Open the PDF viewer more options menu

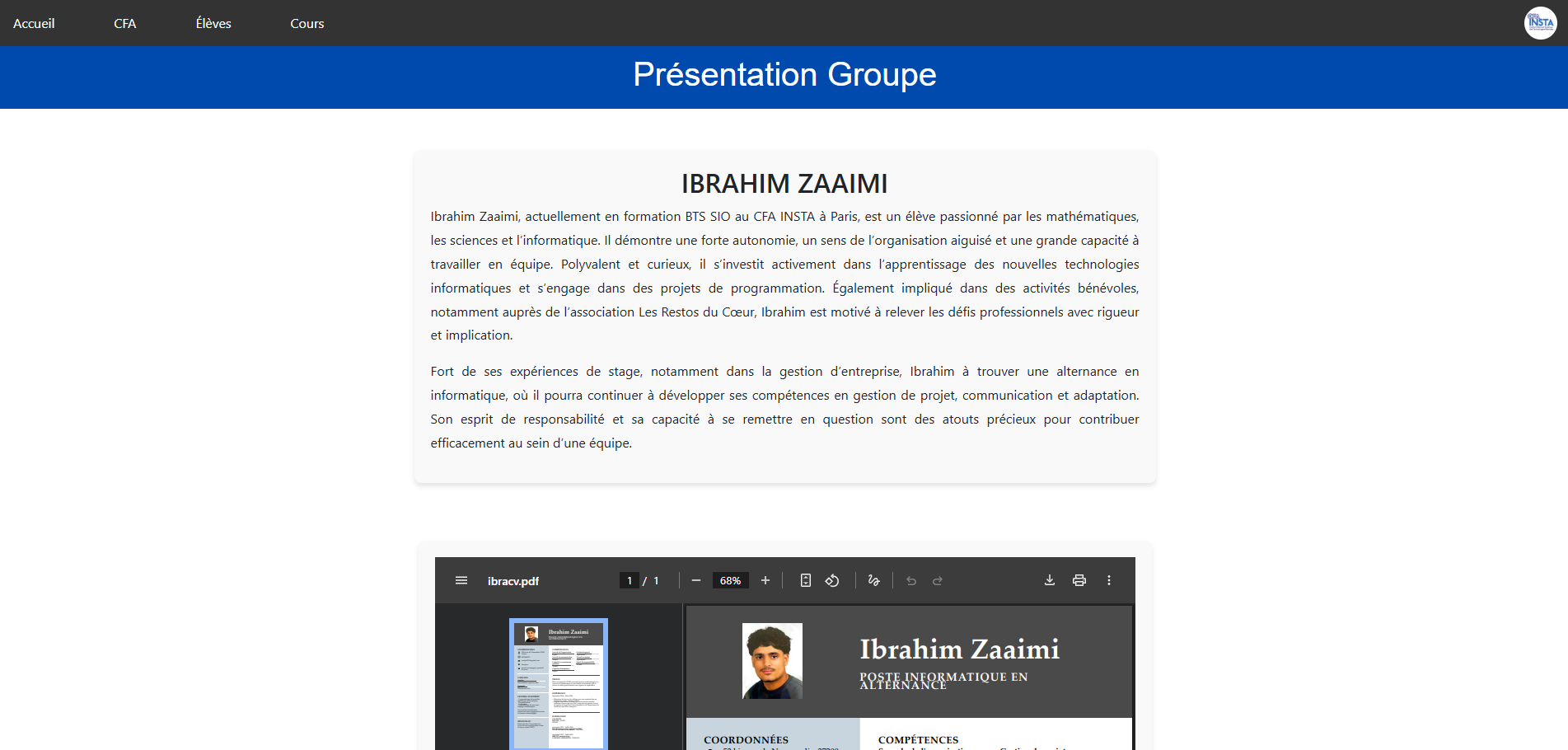click(x=1109, y=580)
